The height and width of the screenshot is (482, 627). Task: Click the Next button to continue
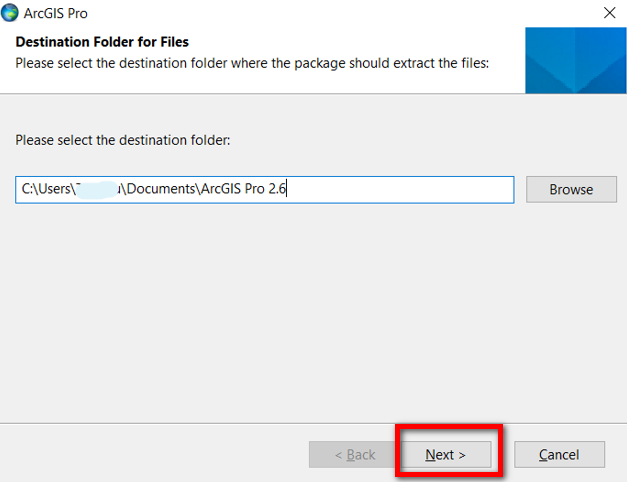click(x=446, y=454)
